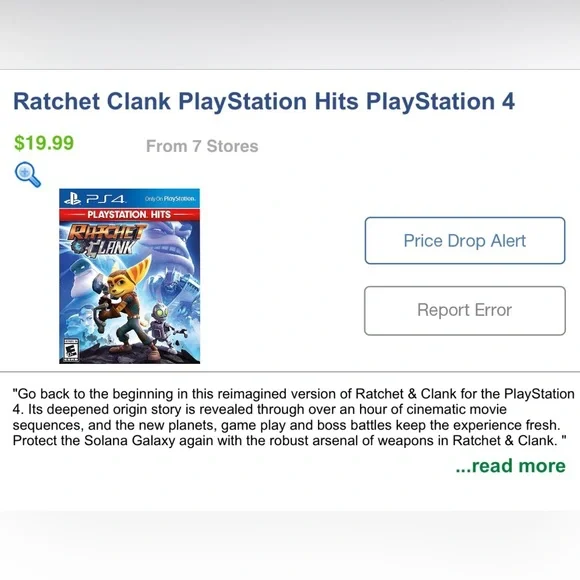This screenshot has width=580, height=580.
Task: Set a Price Drop Alert
Action: click(x=465, y=240)
